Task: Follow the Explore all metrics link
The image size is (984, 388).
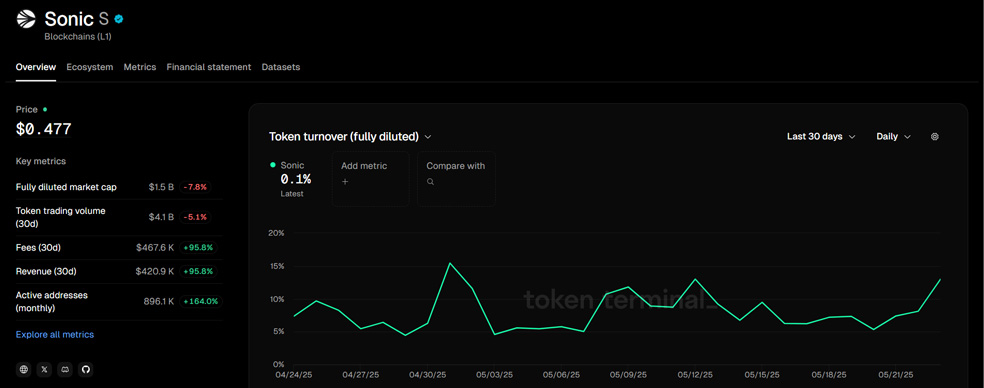Action: tap(55, 335)
